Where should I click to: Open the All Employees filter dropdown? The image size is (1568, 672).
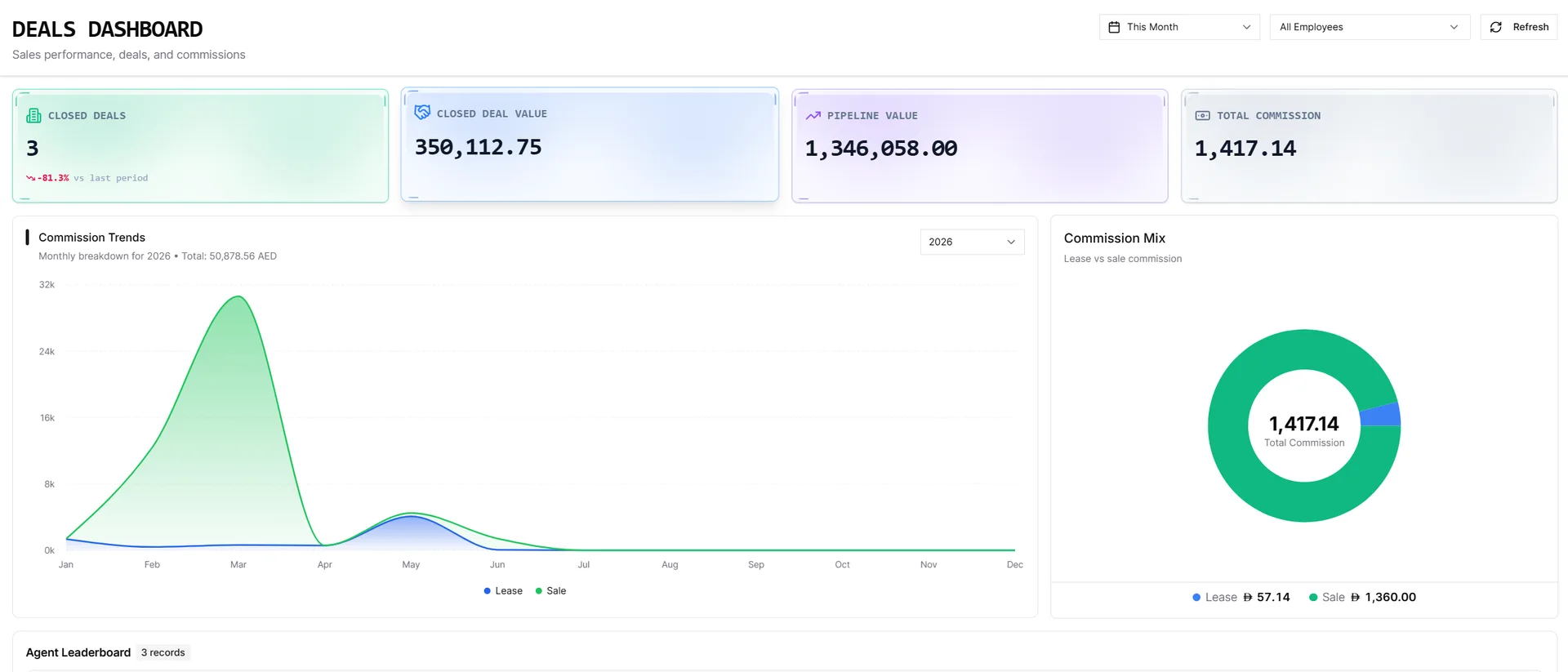1370,27
